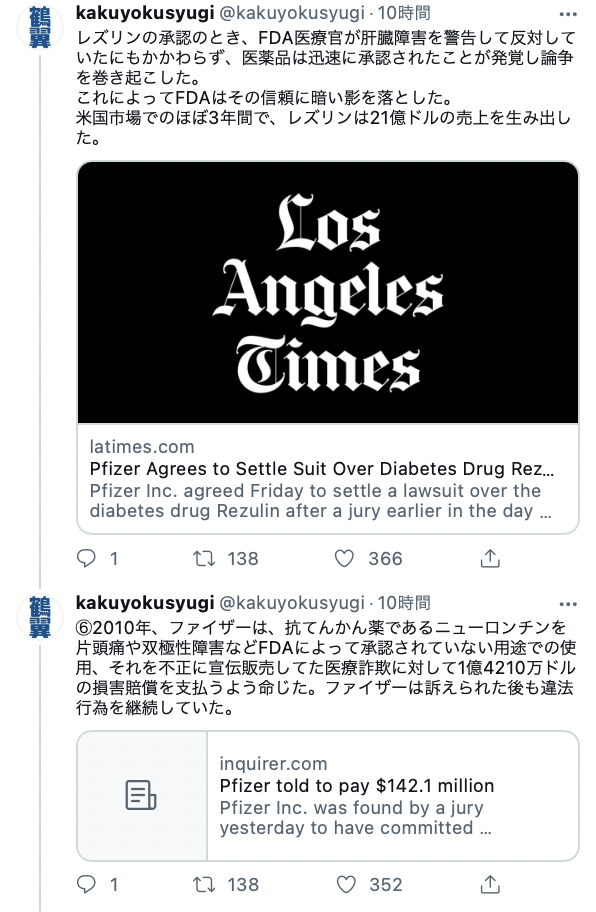Retweet the second tweet about Neurontin

tap(204, 885)
